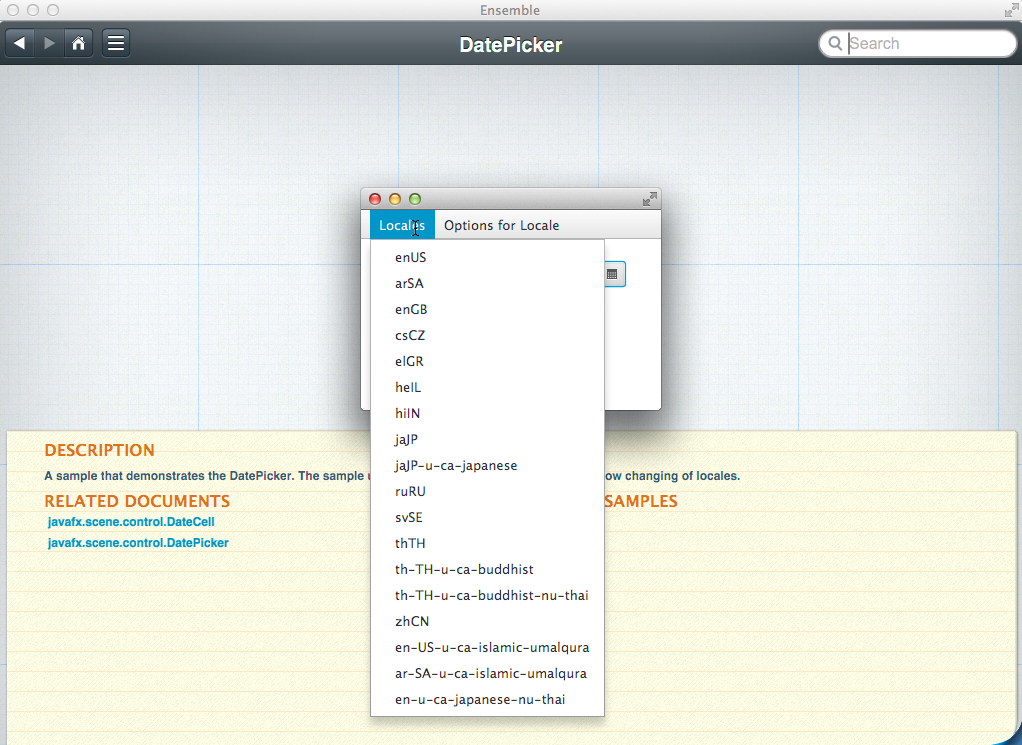Open the javafx.scene.control.DateCell document link
Viewport: 1022px width, 745px height.
point(131,522)
